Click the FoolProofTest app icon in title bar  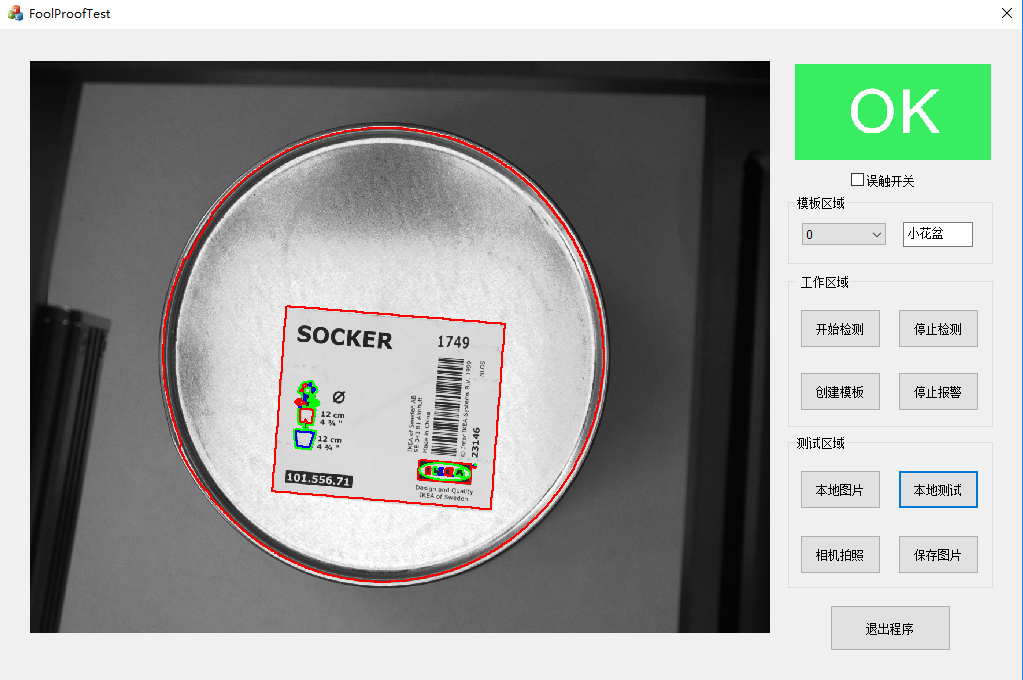point(15,13)
